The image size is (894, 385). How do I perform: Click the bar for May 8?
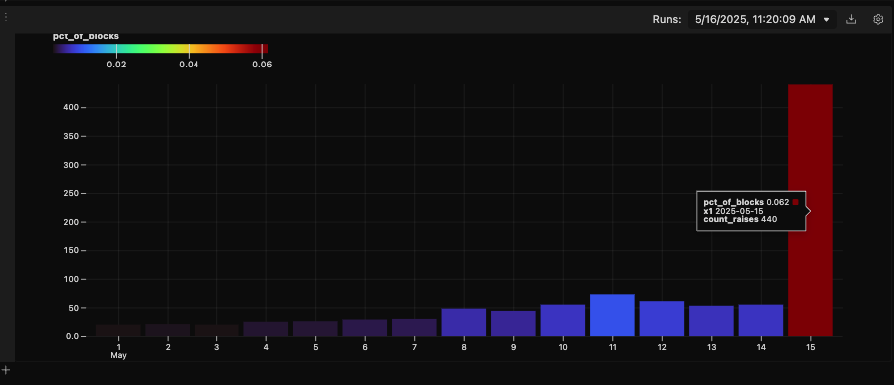pos(464,322)
